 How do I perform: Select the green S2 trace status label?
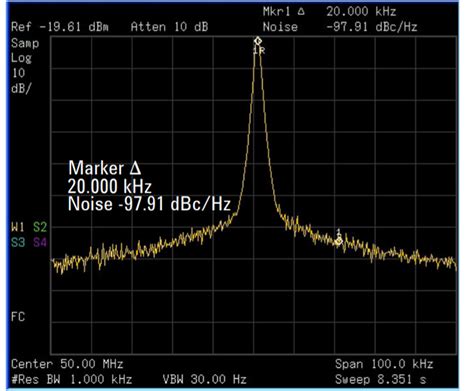[x=40, y=227]
